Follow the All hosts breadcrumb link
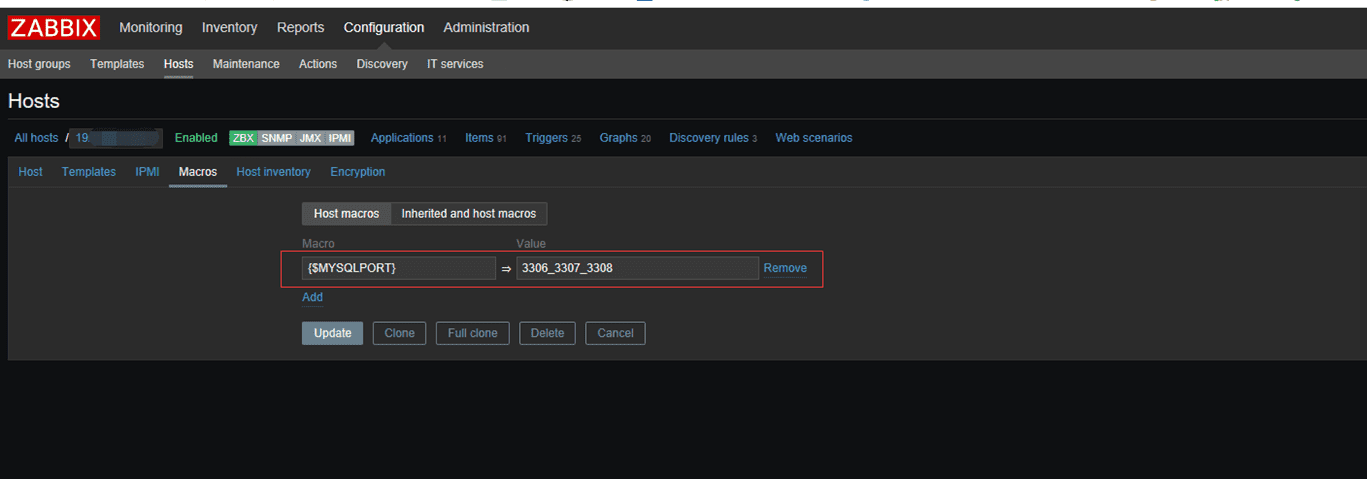The height and width of the screenshot is (479, 1367). 36,138
